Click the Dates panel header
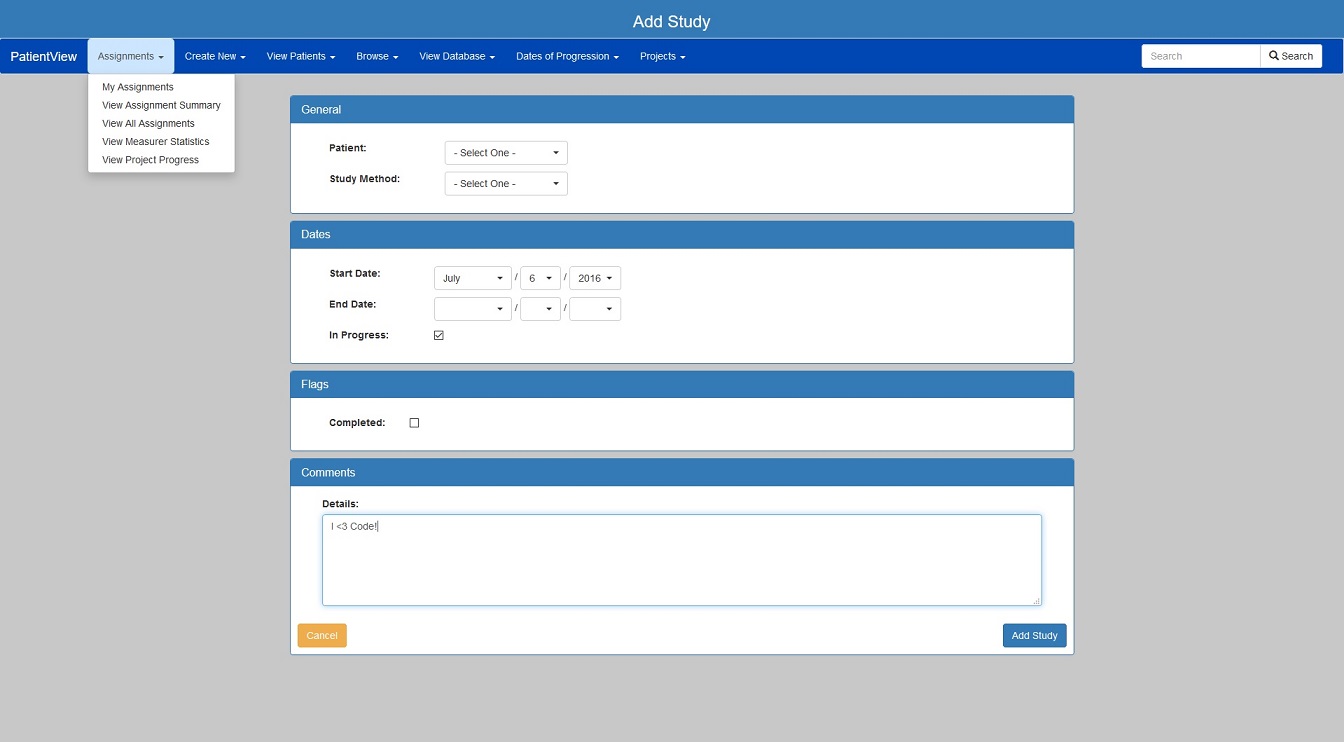This screenshot has width=1344, height=742. (682, 235)
